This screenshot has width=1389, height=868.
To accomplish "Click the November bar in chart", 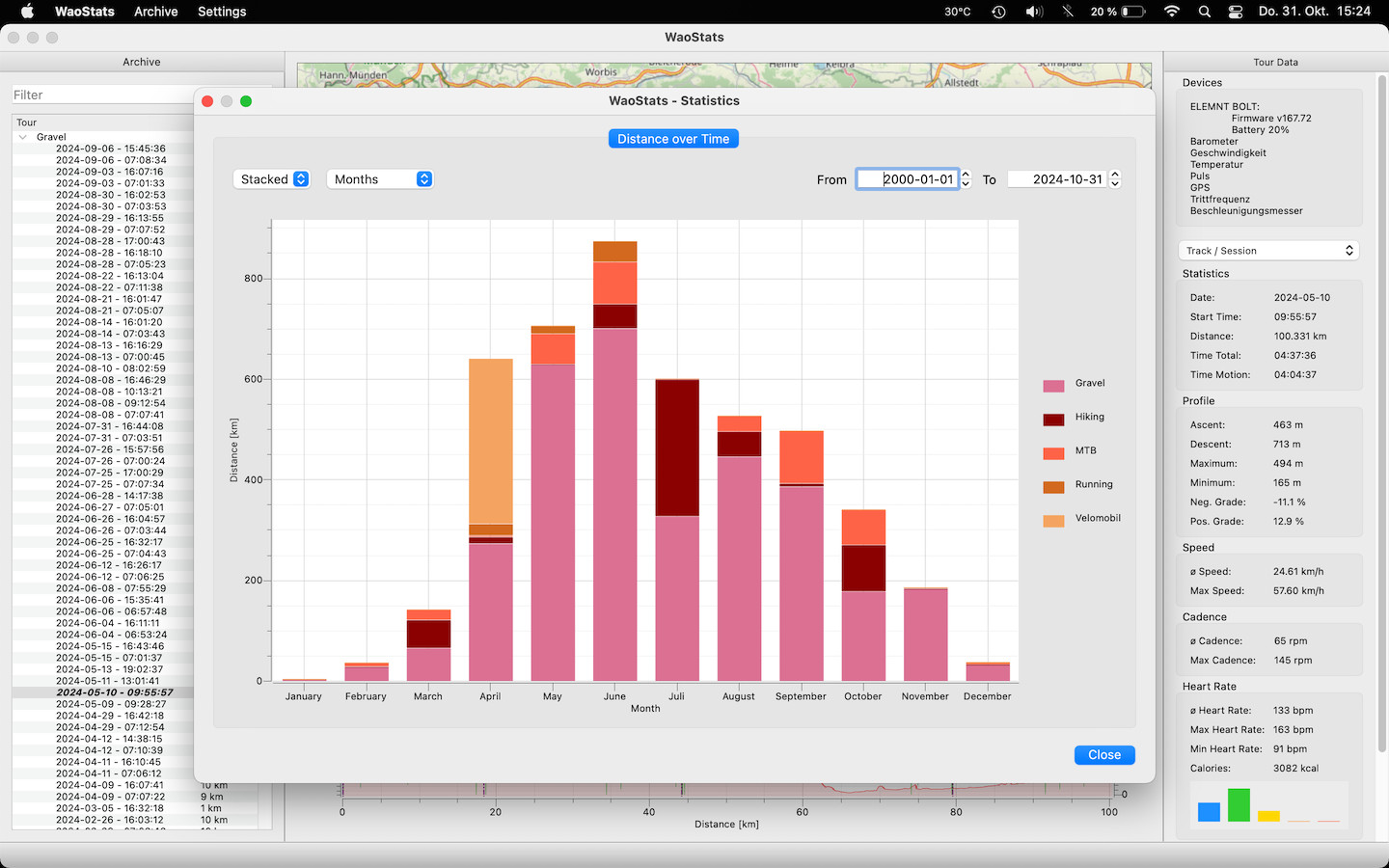I will tap(925, 635).
